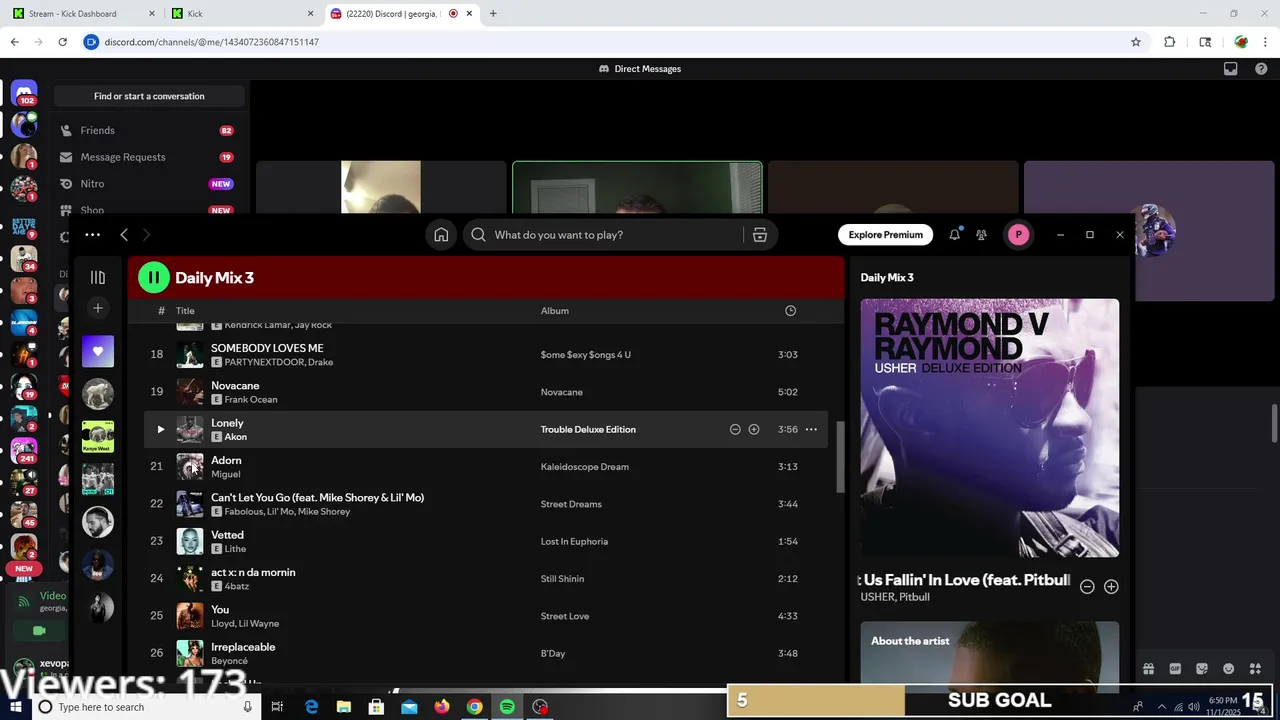This screenshot has height=720, width=1280.
Task: Sort by duration clock icon
Action: click(x=790, y=311)
